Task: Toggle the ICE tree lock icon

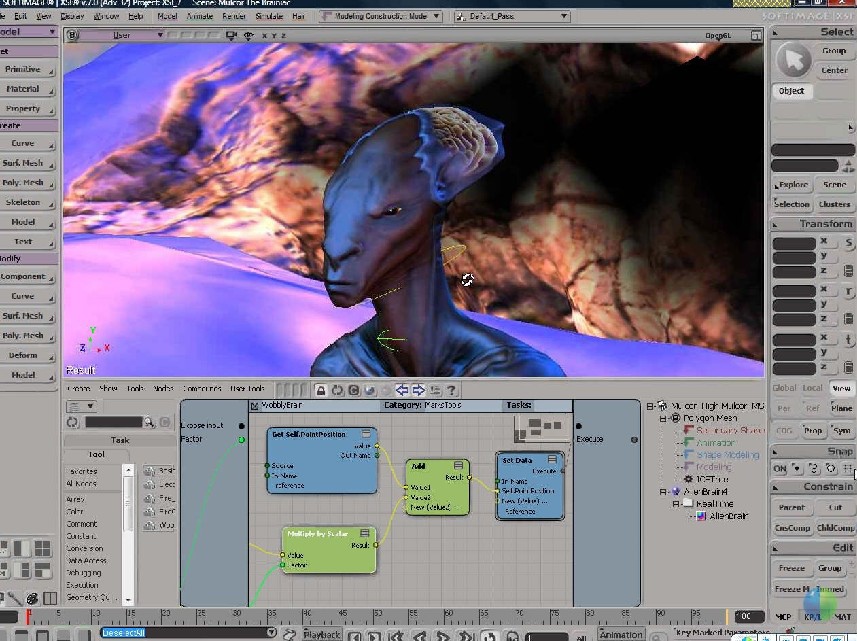Action: pyautogui.click(x=321, y=390)
